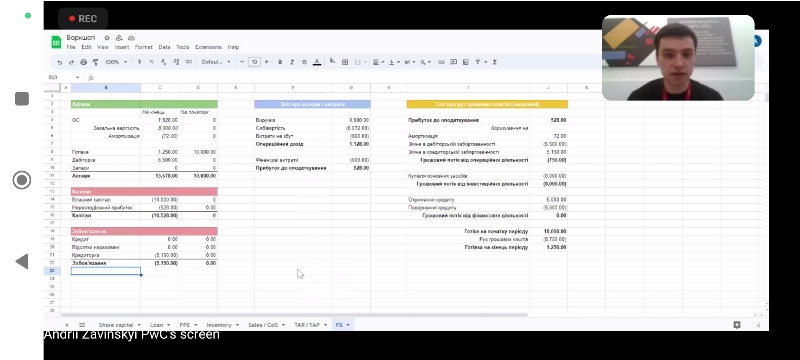The height and width of the screenshot is (360, 800).
Task: Tap the Android back triangle button
Action: click(21, 262)
